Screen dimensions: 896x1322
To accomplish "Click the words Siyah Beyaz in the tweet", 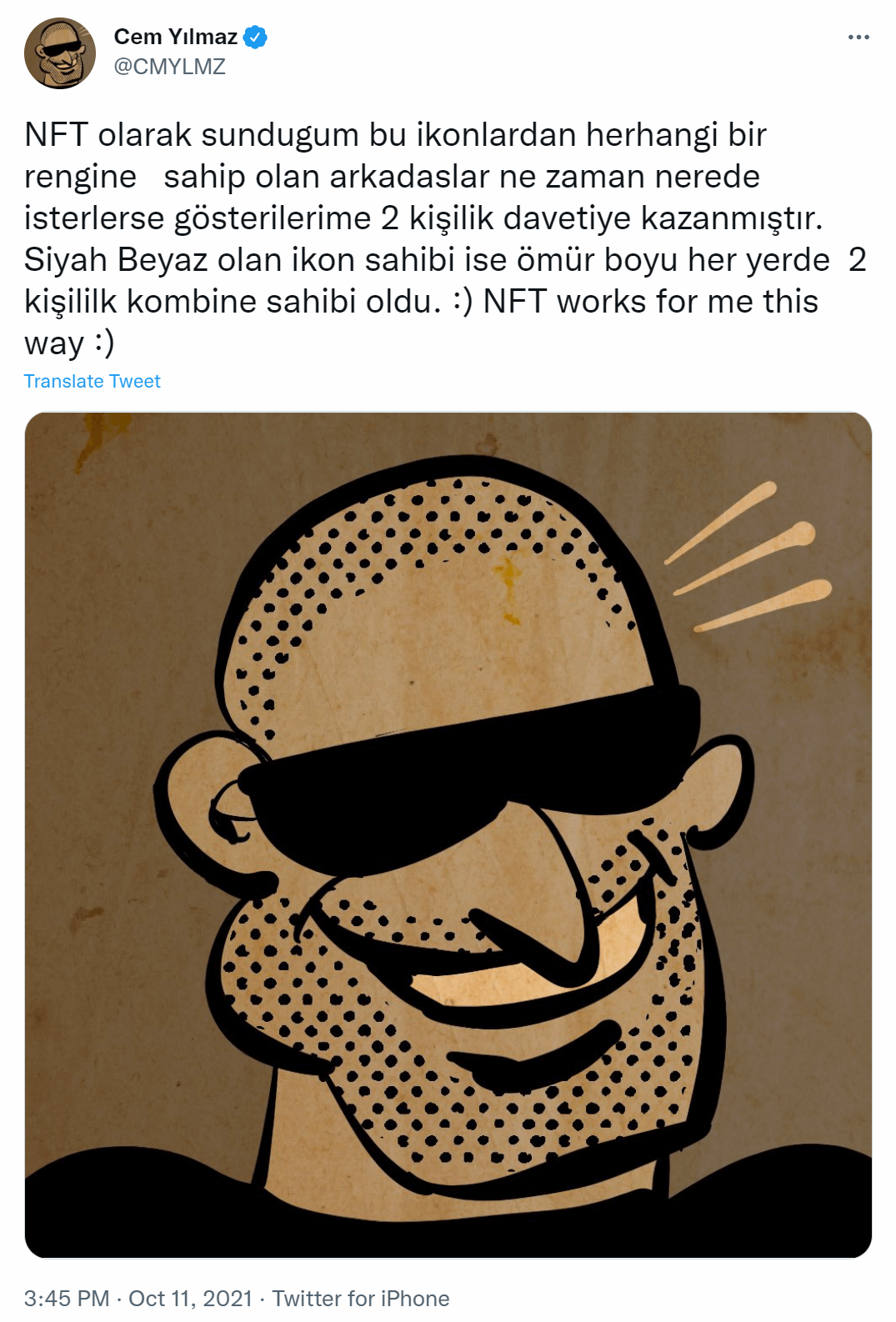I will [116, 259].
